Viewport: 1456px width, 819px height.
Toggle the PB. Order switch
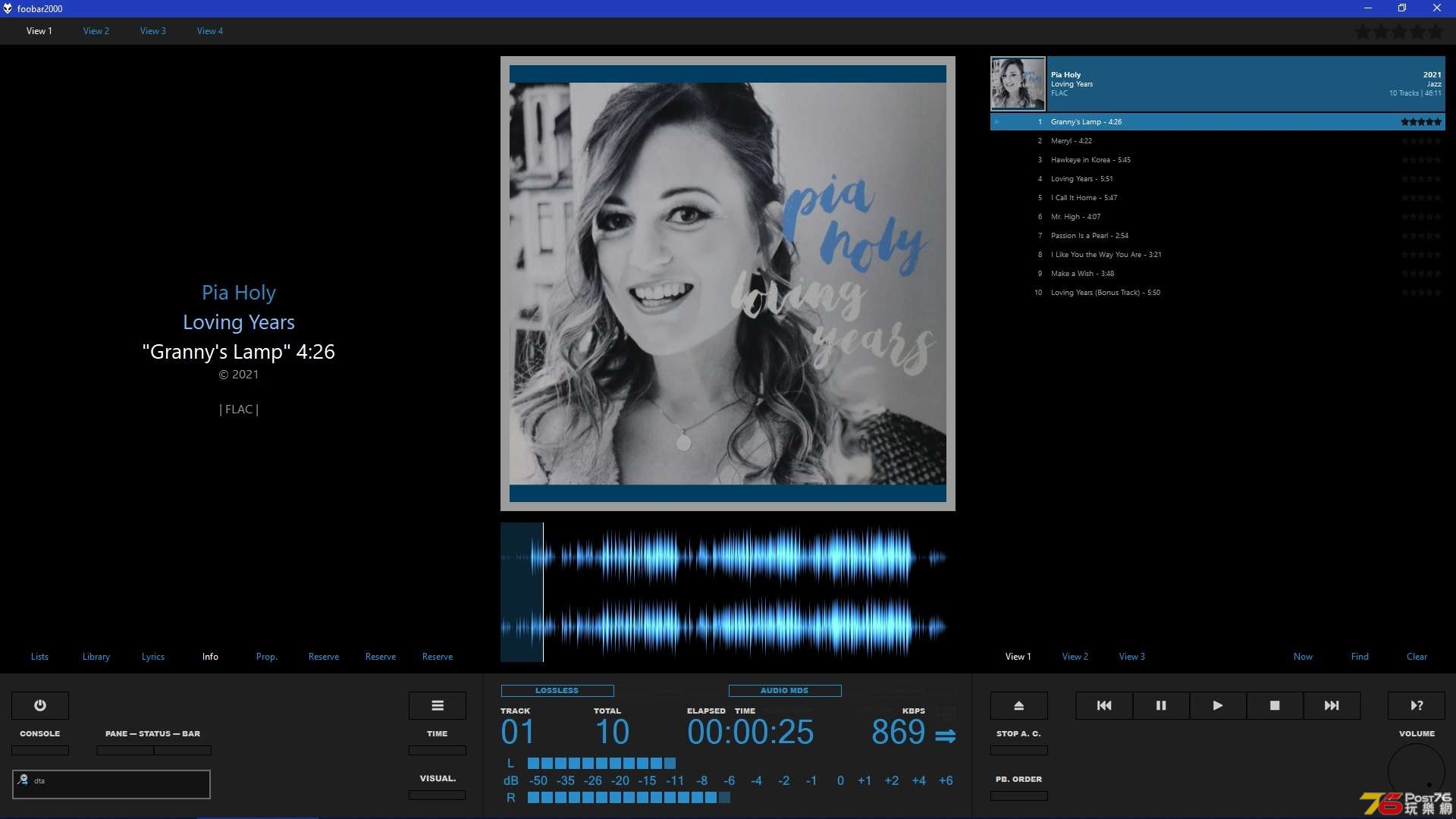1019,795
